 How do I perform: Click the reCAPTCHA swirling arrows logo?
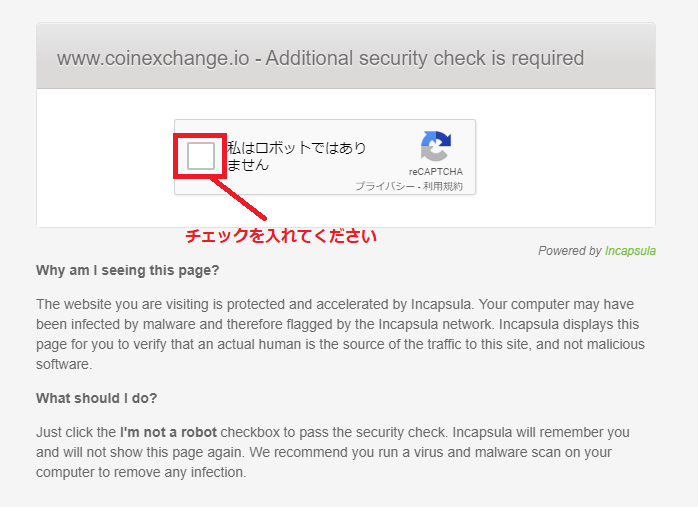436,146
